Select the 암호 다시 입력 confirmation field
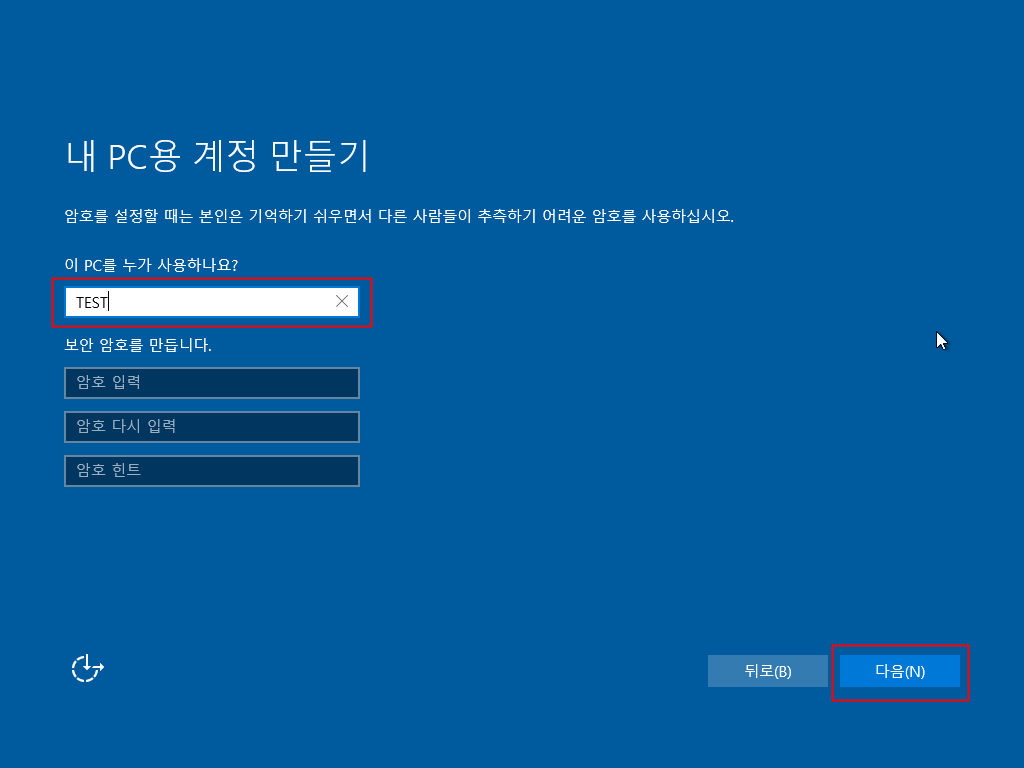This screenshot has height=768, width=1024. (211, 427)
